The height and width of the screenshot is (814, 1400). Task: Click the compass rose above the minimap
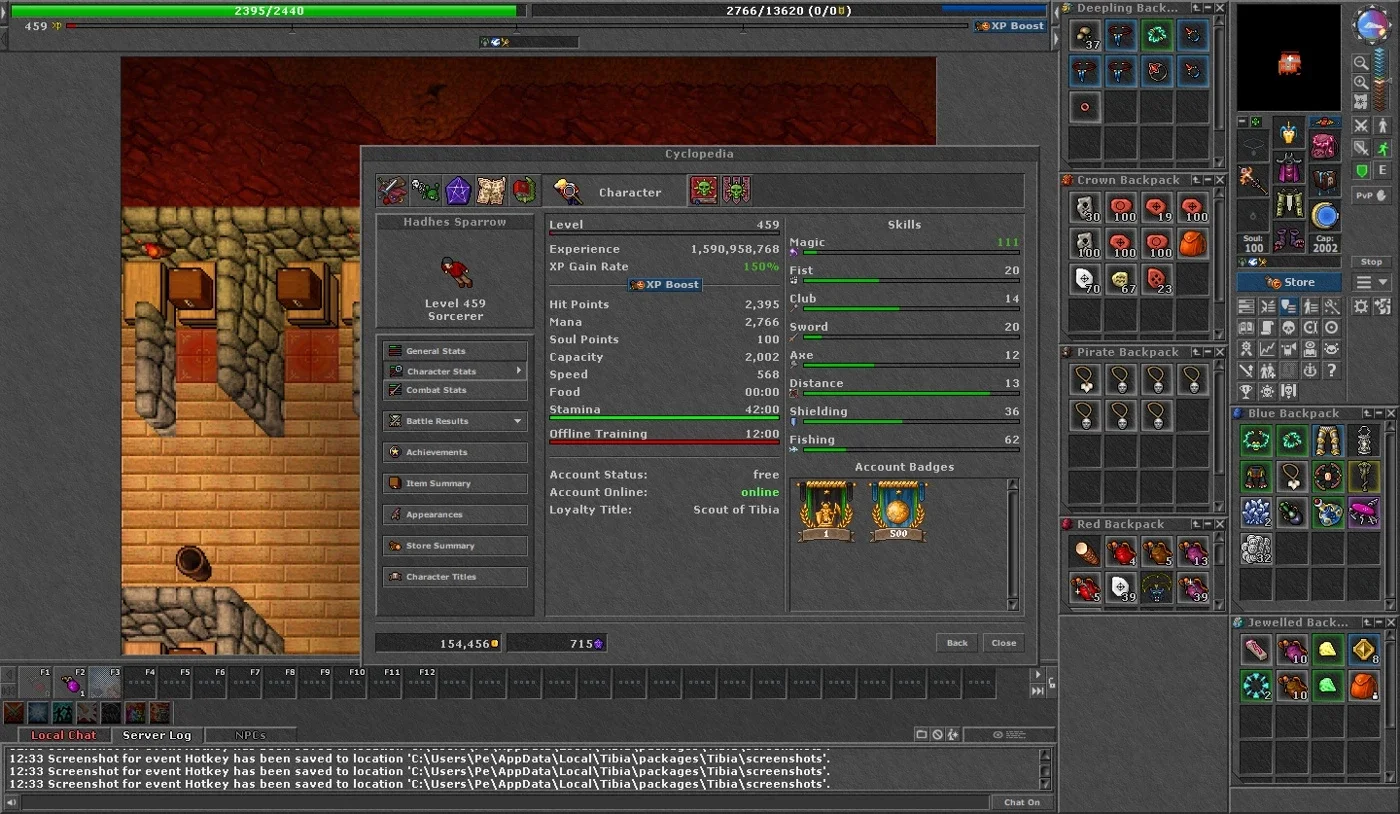point(1370,26)
